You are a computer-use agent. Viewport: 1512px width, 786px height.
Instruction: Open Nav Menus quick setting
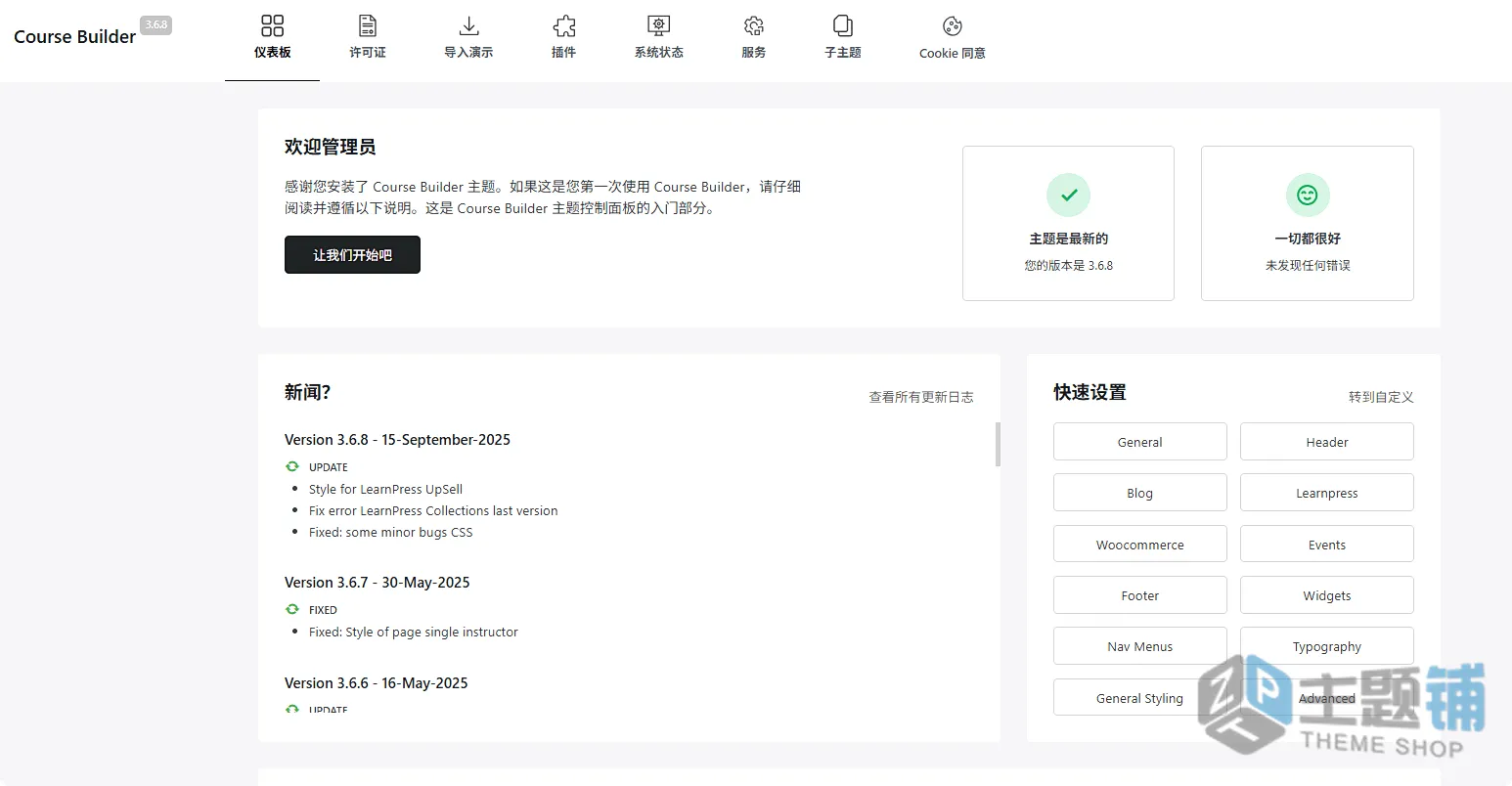coord(1139,646)
